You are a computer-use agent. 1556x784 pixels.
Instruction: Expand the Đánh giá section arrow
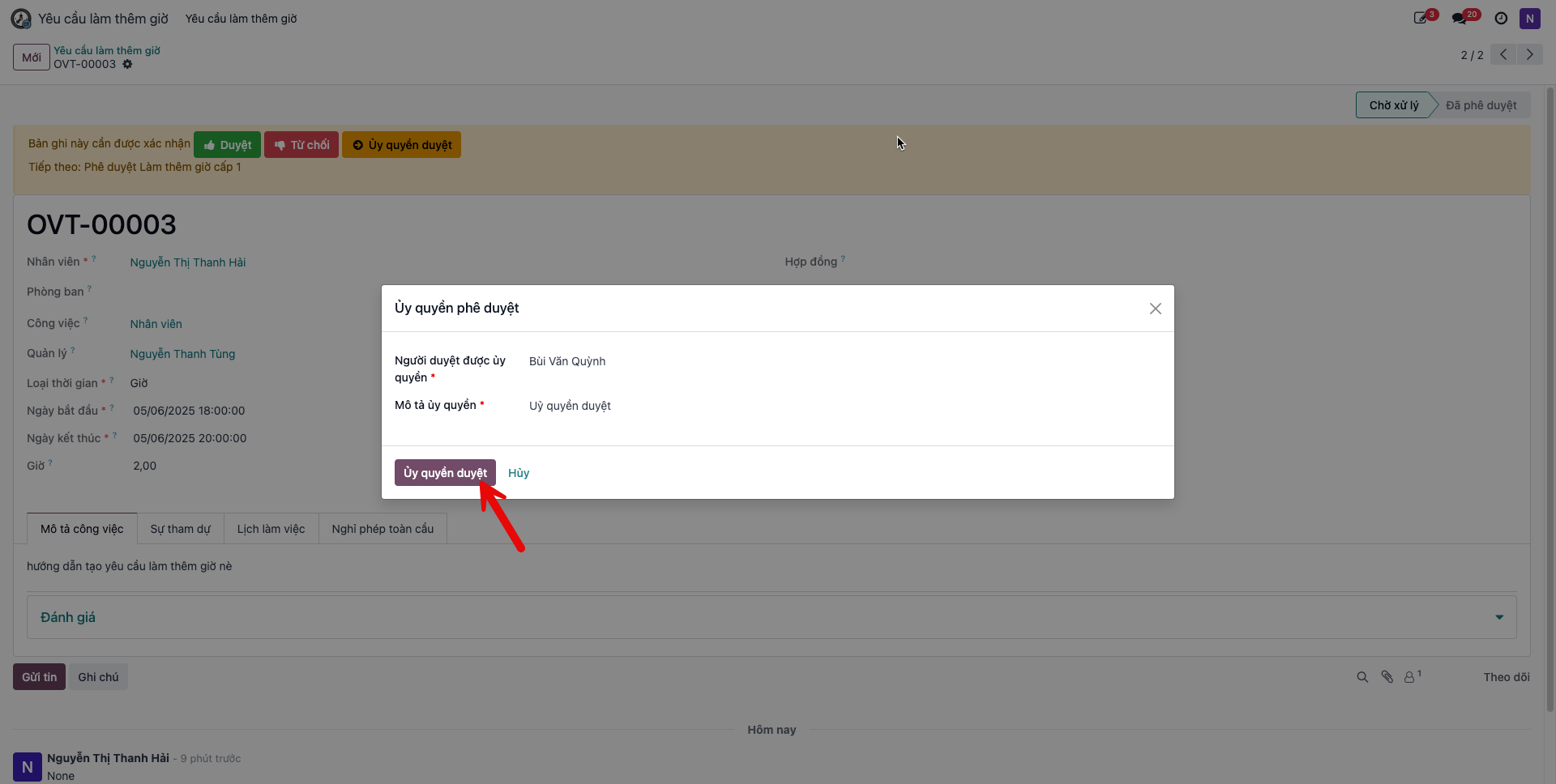click(x=1499, y=617)
